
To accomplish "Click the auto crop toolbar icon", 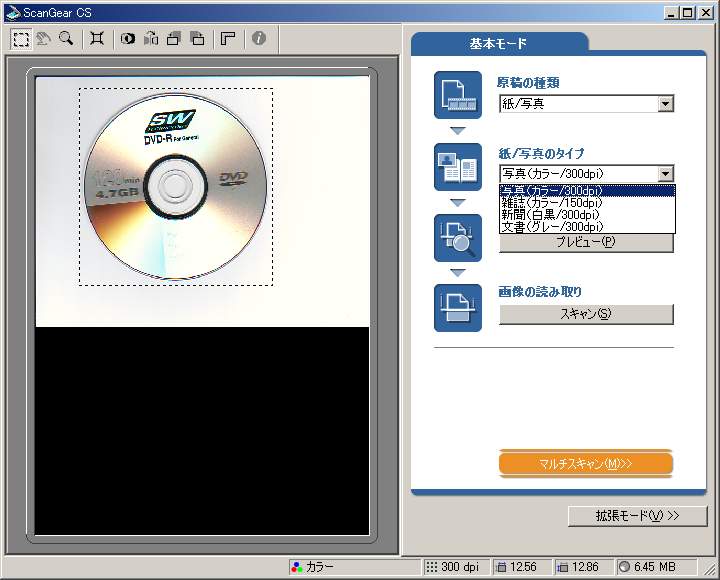I will coord(97,39).
